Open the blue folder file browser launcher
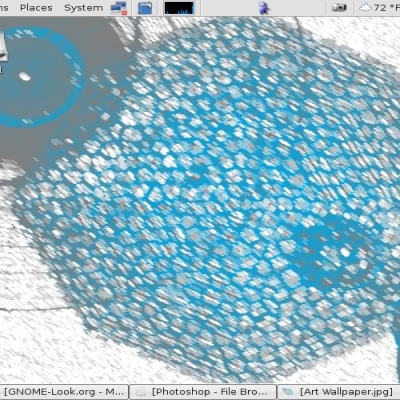The height and width of the screenshot is (400, 400). 145,8
